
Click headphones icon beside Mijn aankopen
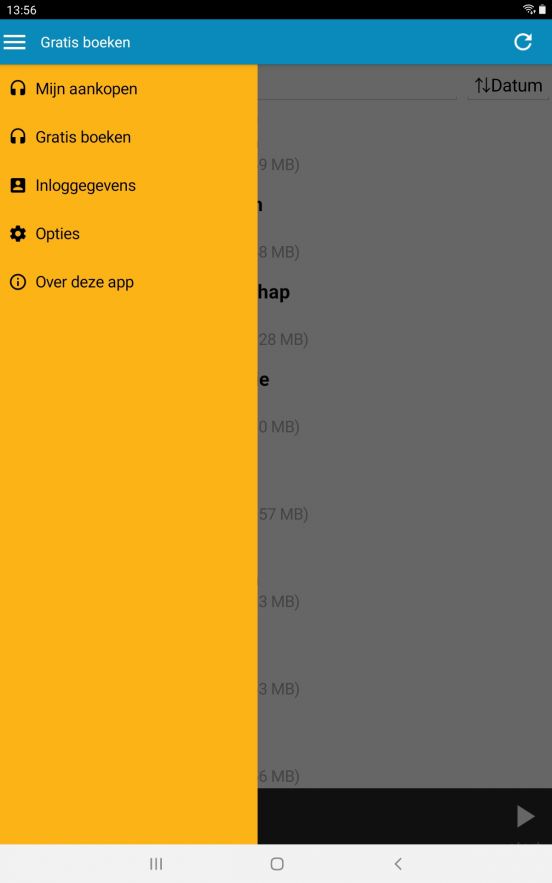[18, 88]
